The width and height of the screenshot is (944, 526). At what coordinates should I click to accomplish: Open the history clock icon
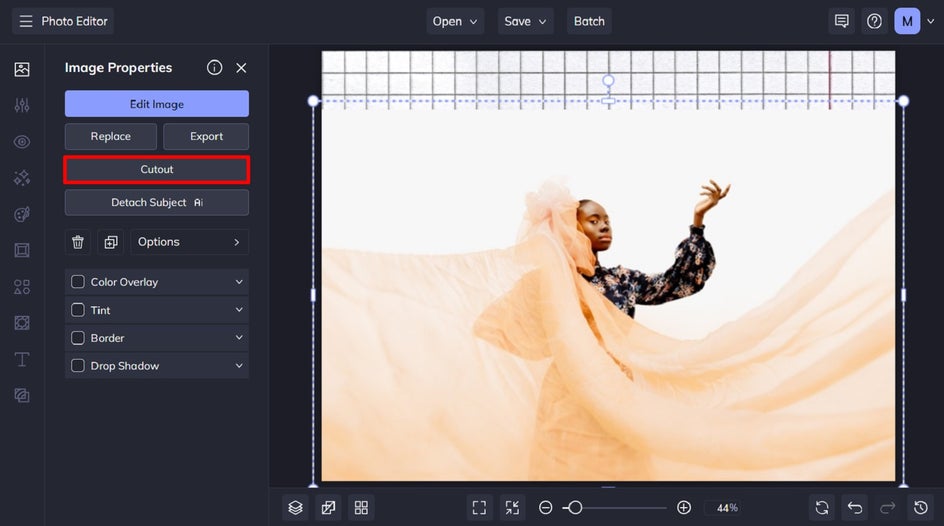[x=921, y=508]
